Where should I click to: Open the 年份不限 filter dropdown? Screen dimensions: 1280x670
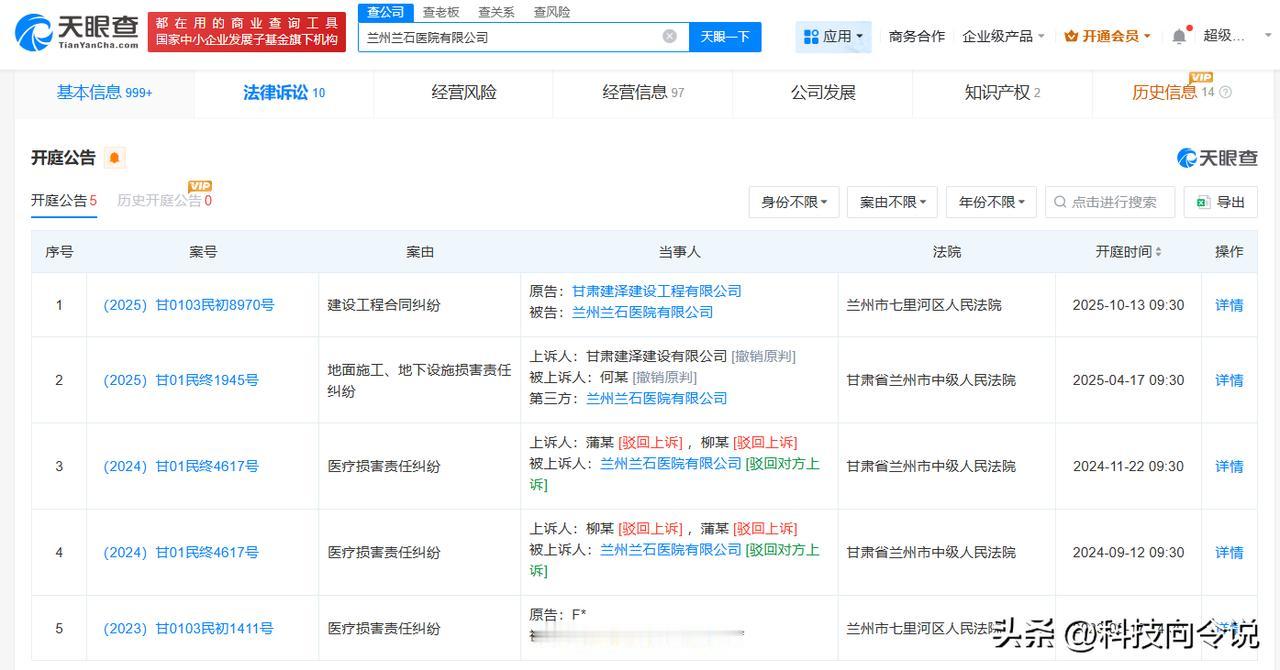tap(991, 202)
